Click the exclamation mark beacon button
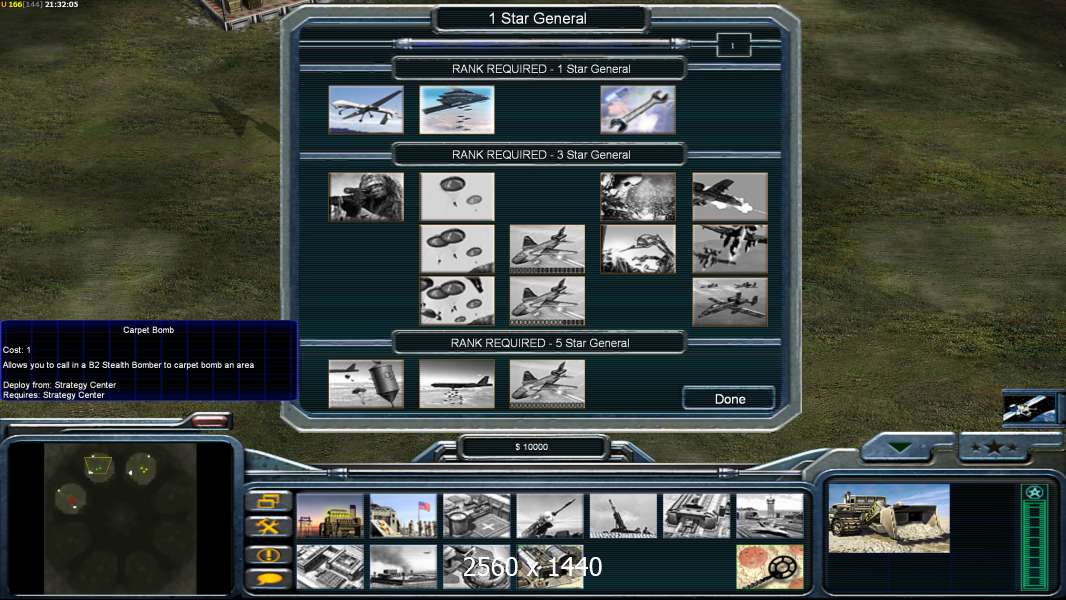The width and height of the screenshot is (1066, 600). click(269, 554)
